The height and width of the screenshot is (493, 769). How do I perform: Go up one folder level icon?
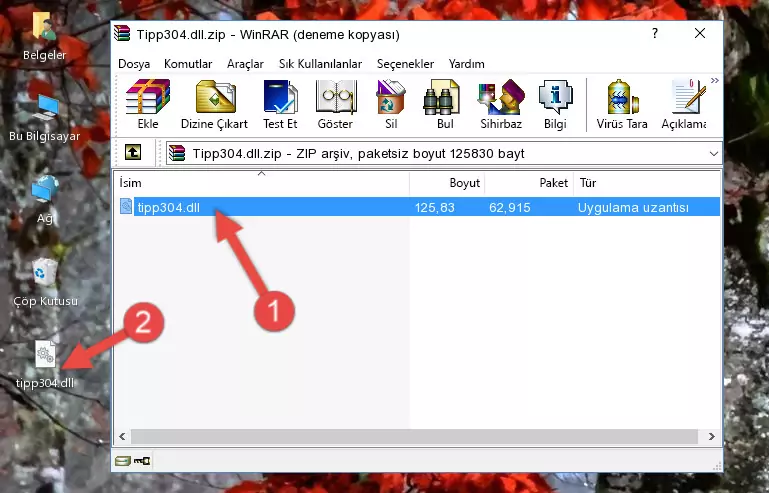click(133, 153)
